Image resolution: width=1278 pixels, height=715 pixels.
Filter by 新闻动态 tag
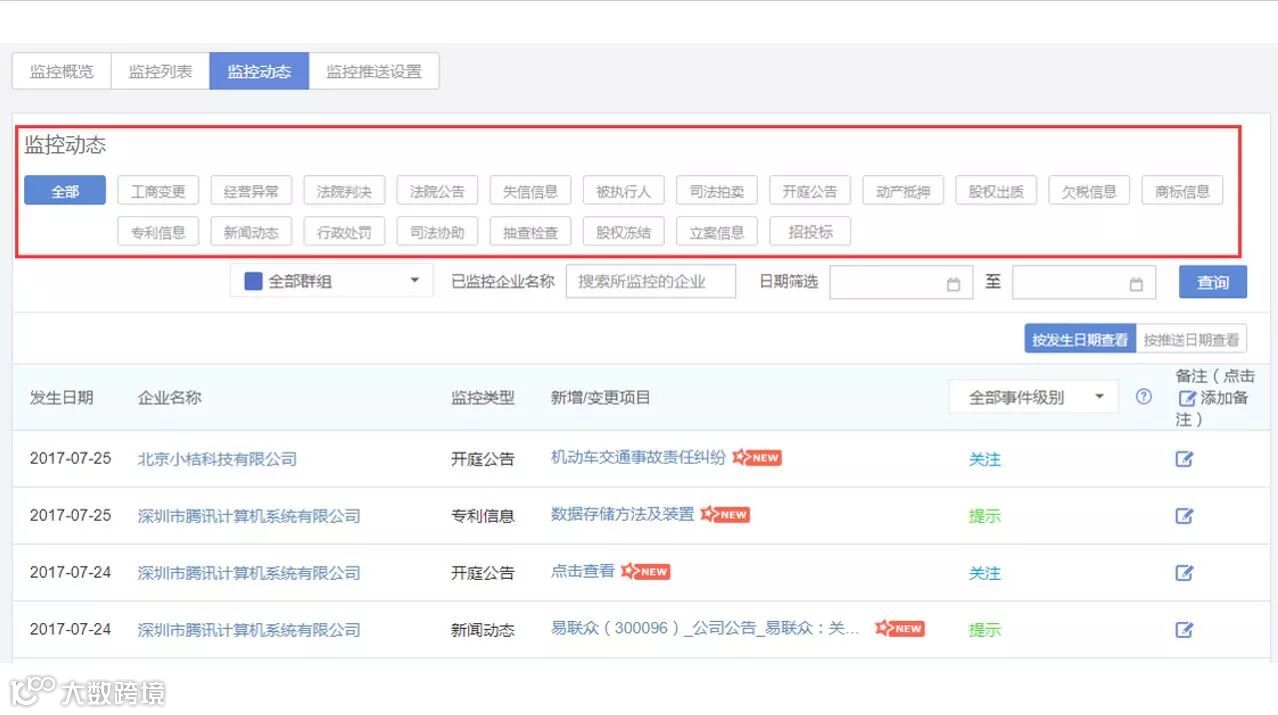pyautogui.click(x=251, y=232)
